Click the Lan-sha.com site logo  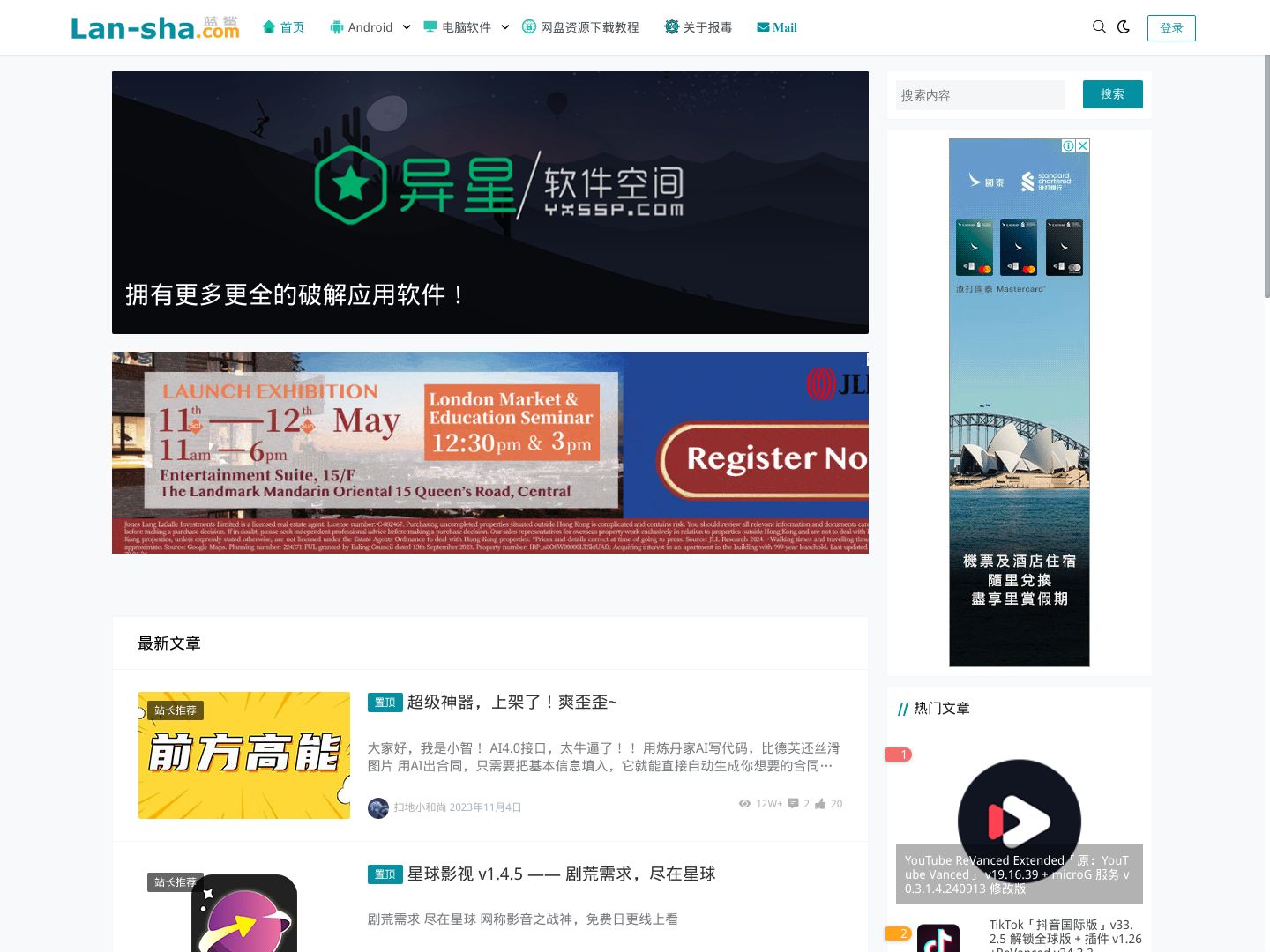[155, 27]
